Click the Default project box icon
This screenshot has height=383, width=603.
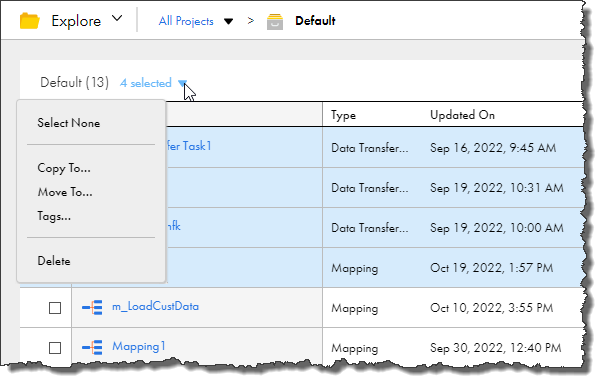[275, 22]
